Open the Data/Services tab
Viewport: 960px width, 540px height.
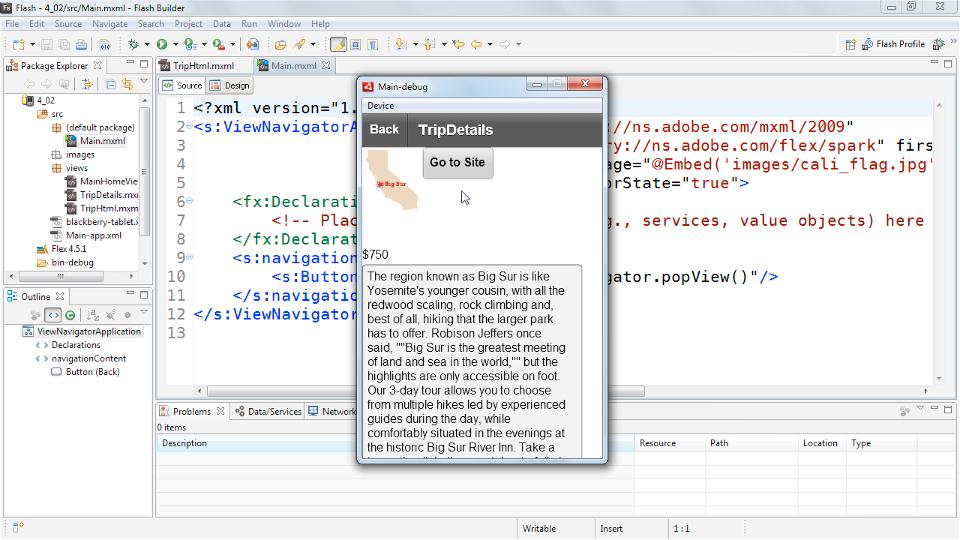(269, 411)
